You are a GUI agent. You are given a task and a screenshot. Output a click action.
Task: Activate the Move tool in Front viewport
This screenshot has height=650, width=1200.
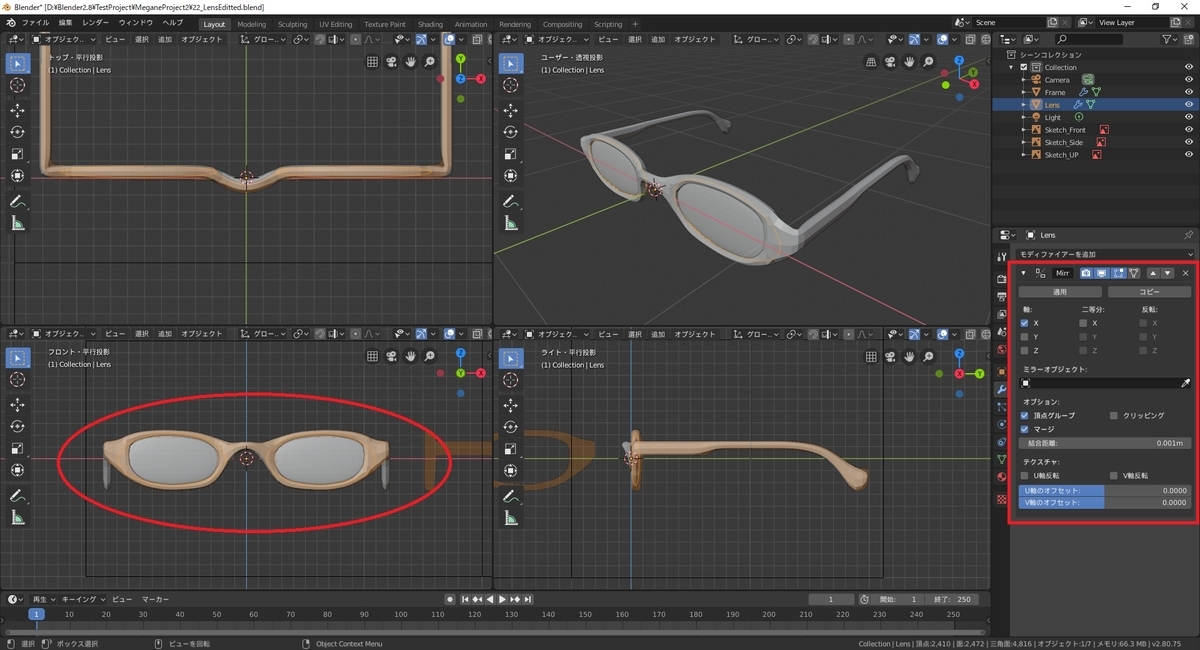[18, 404]
